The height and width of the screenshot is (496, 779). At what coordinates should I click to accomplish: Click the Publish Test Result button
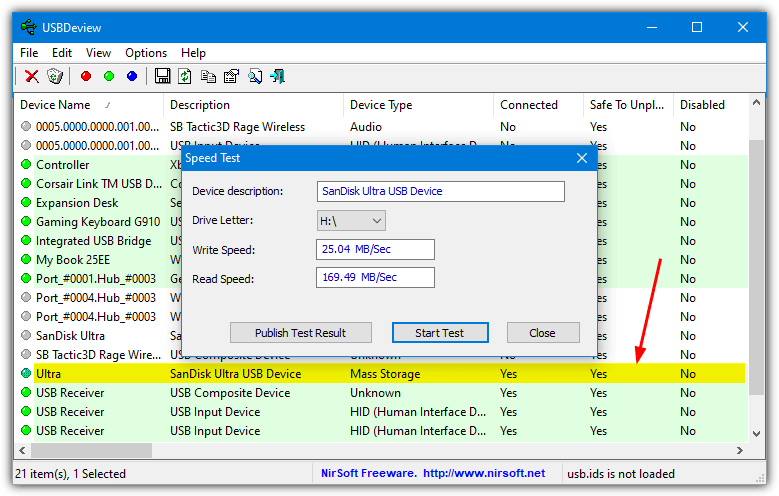301,332
